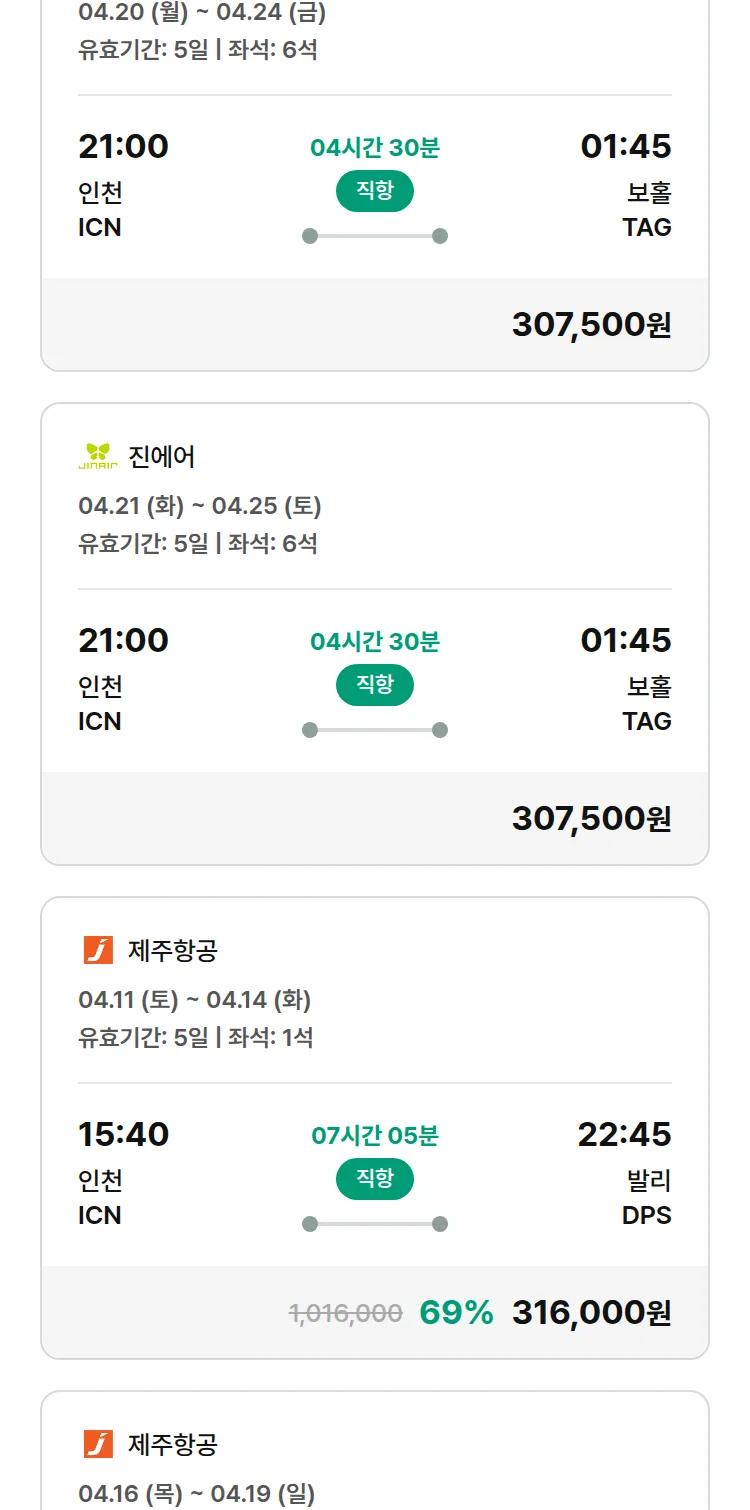Click the 04.11 (토) ~ 04.14 (화) date range
Screen dimensions: 750x1510
(195, 1000)
